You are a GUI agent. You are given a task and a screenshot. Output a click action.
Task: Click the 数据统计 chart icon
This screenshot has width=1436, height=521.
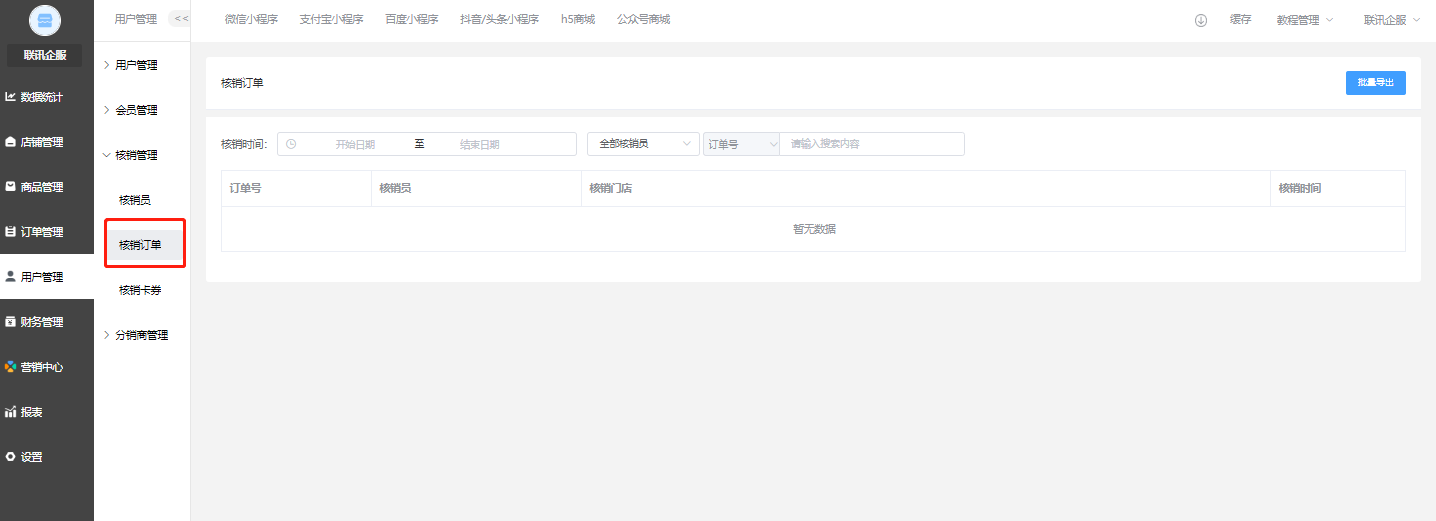[10, 97]
